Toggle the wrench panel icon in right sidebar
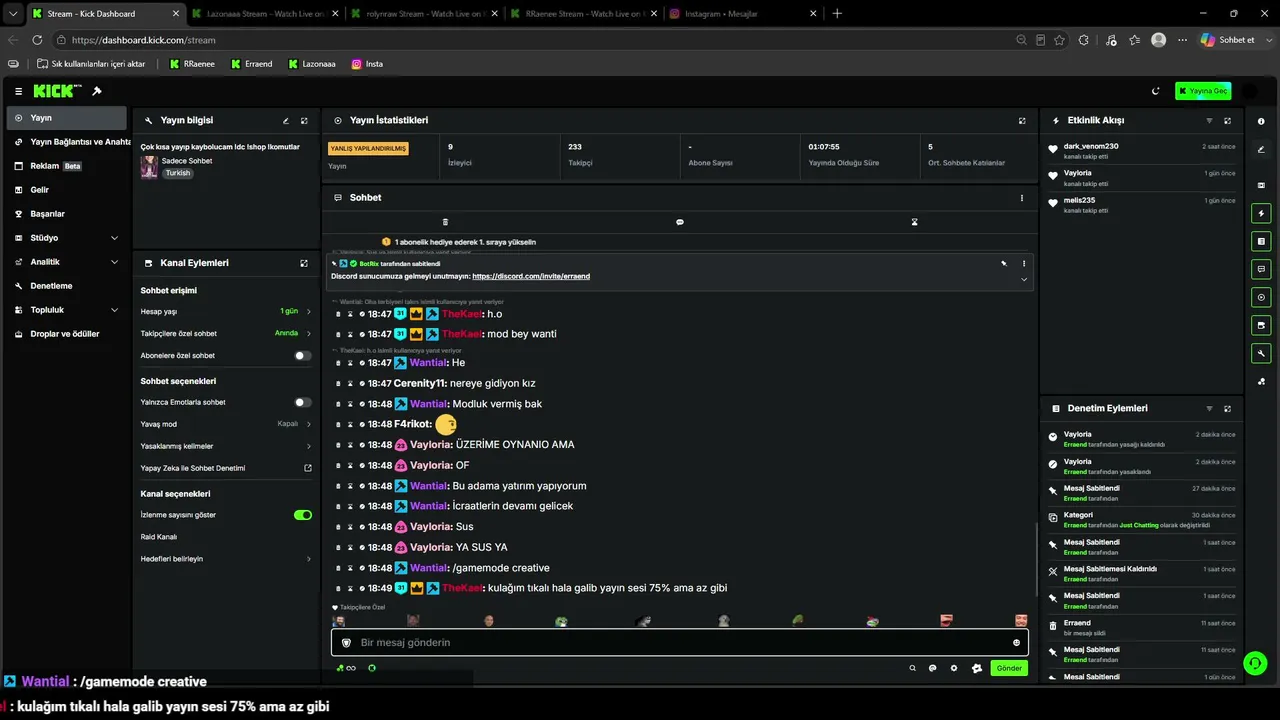Viewport: 1280px width, 720px height. pos(1261,353)
